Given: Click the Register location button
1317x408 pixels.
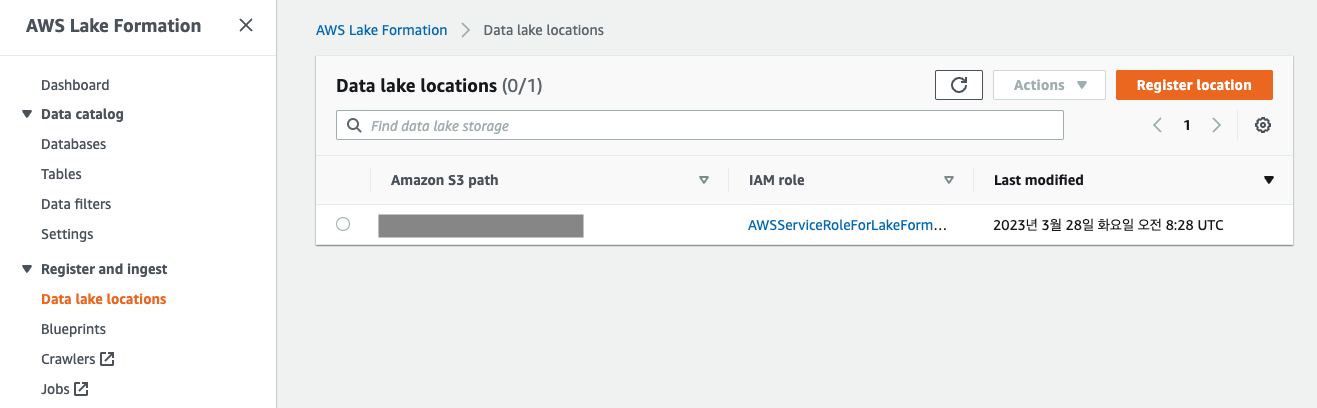Looking at the screenshot, I should pyautogui.click(x=1194, y=85).
